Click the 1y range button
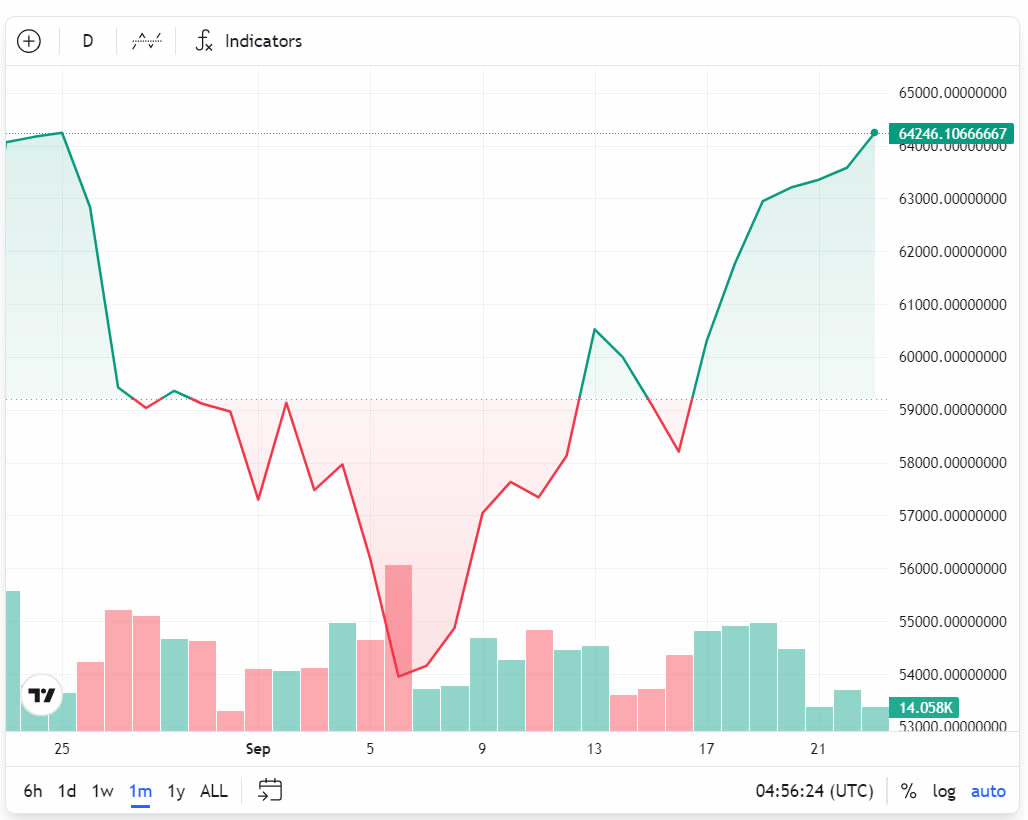Screen dimensions: 1028x820 coord(176,790)
